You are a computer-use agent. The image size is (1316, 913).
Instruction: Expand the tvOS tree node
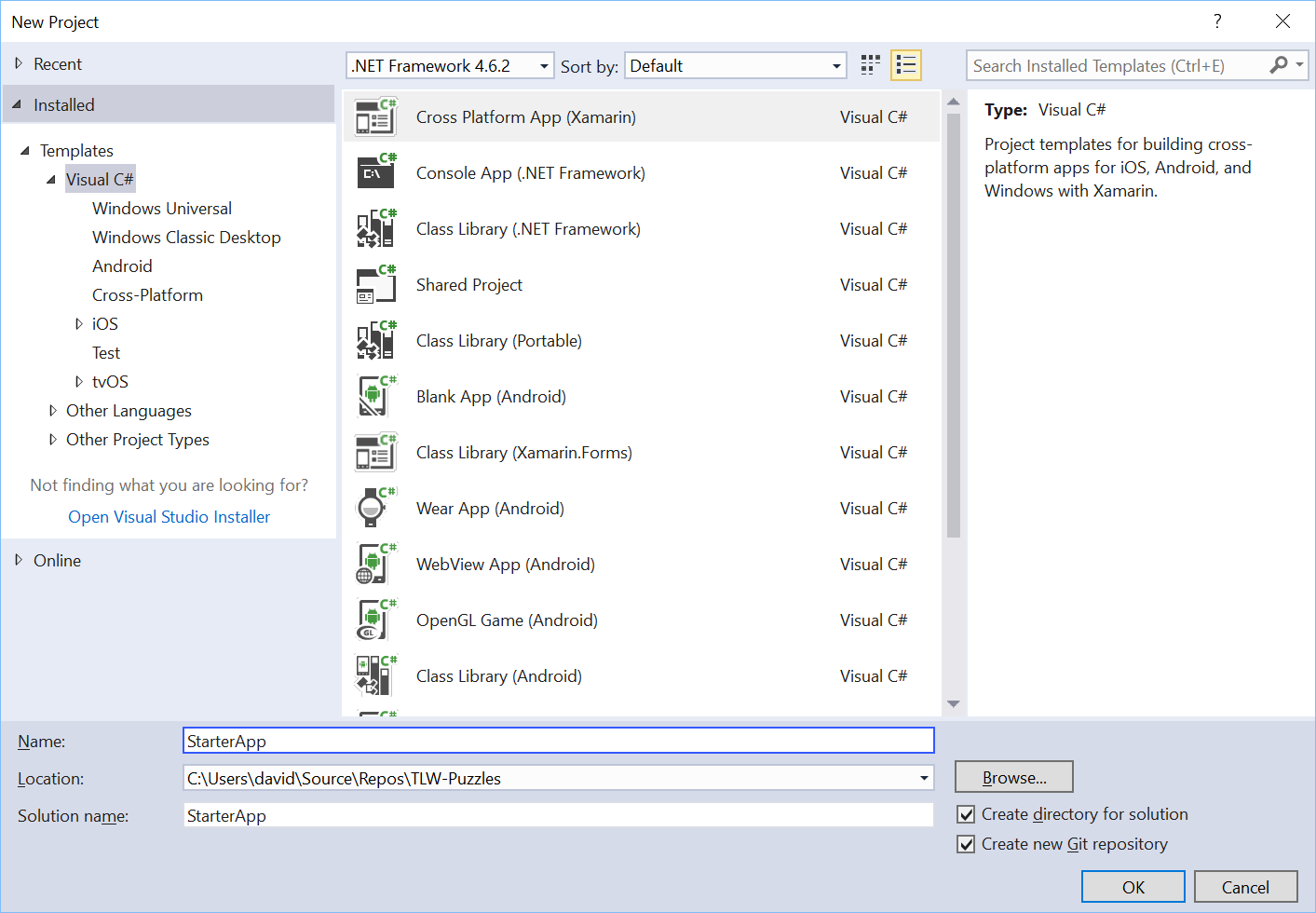click(x=79, y=382)
